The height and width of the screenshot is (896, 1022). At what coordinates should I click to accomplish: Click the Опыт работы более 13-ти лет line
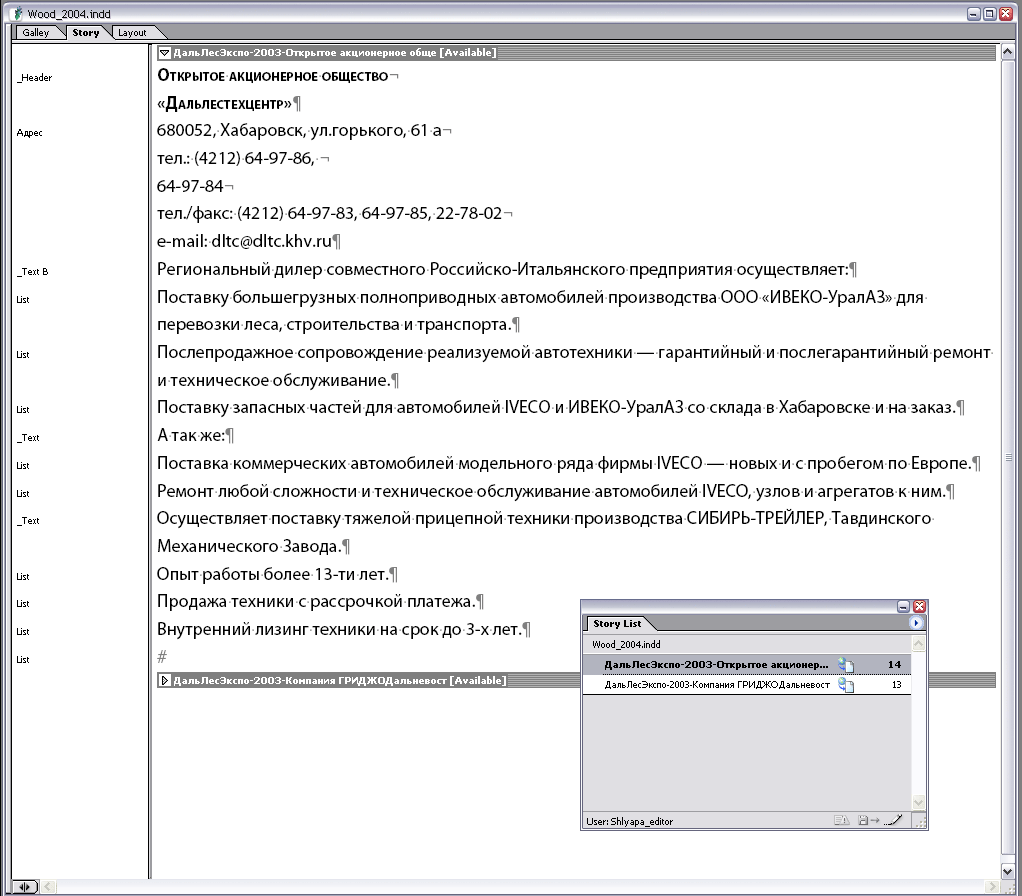click(x=272, y=574)
